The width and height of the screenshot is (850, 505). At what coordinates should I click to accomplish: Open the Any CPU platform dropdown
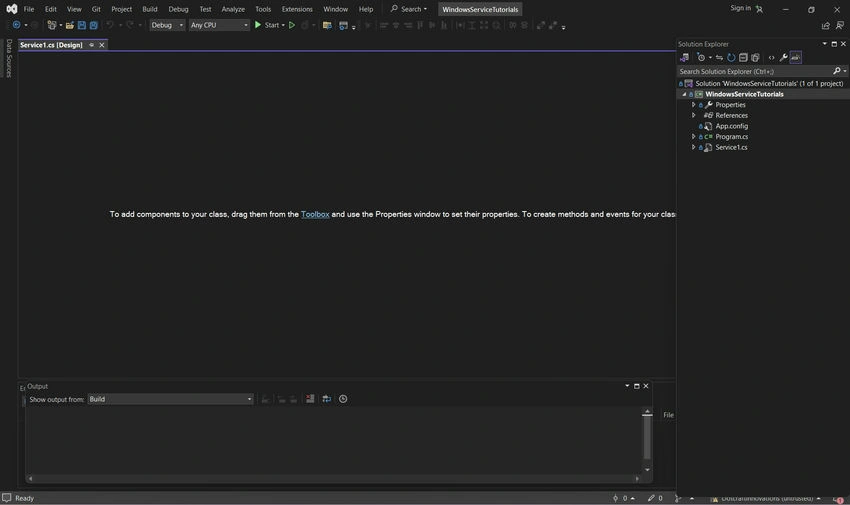(219, 25)
